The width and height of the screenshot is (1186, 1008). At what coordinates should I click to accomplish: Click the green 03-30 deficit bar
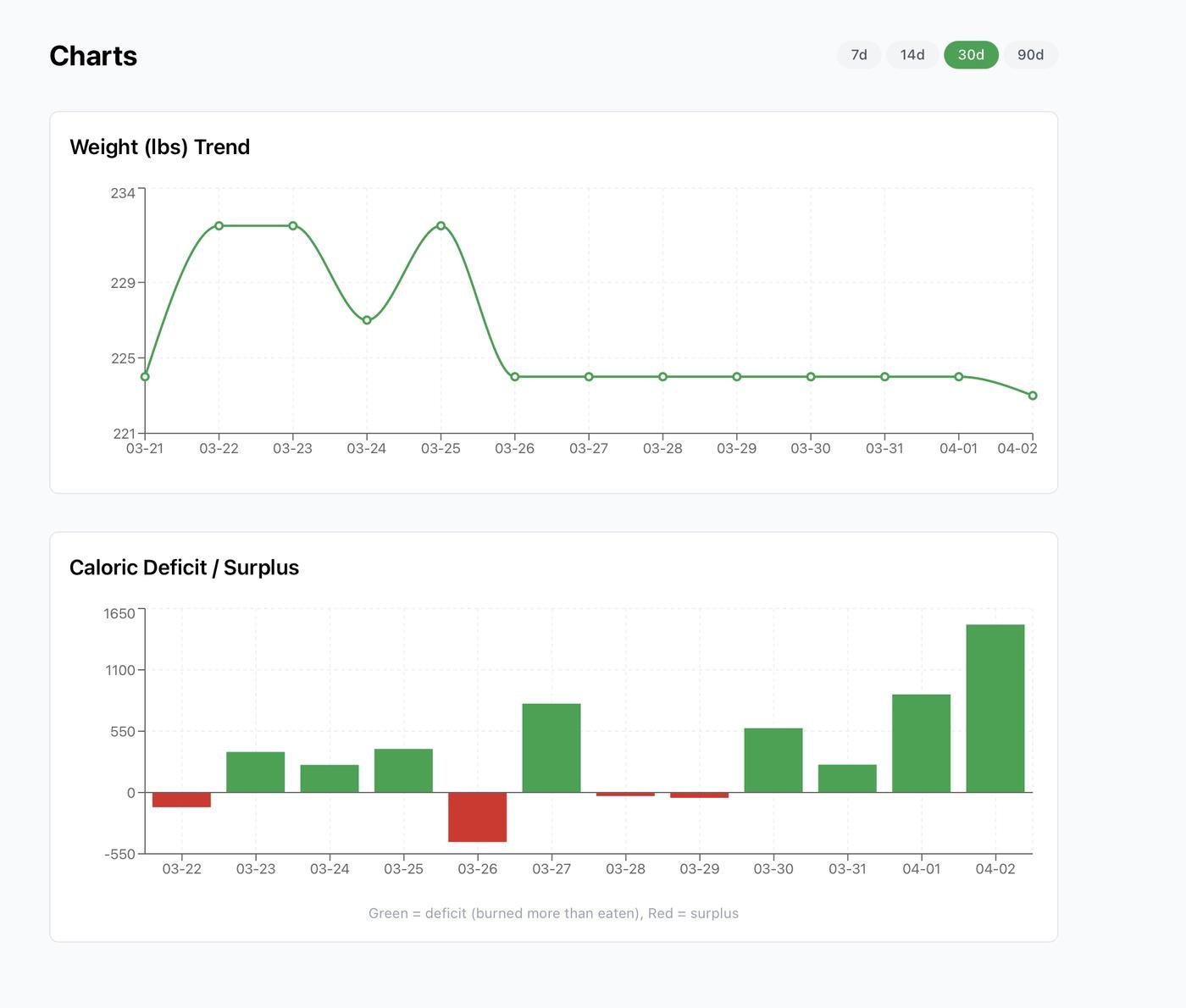tap(773, 761)
